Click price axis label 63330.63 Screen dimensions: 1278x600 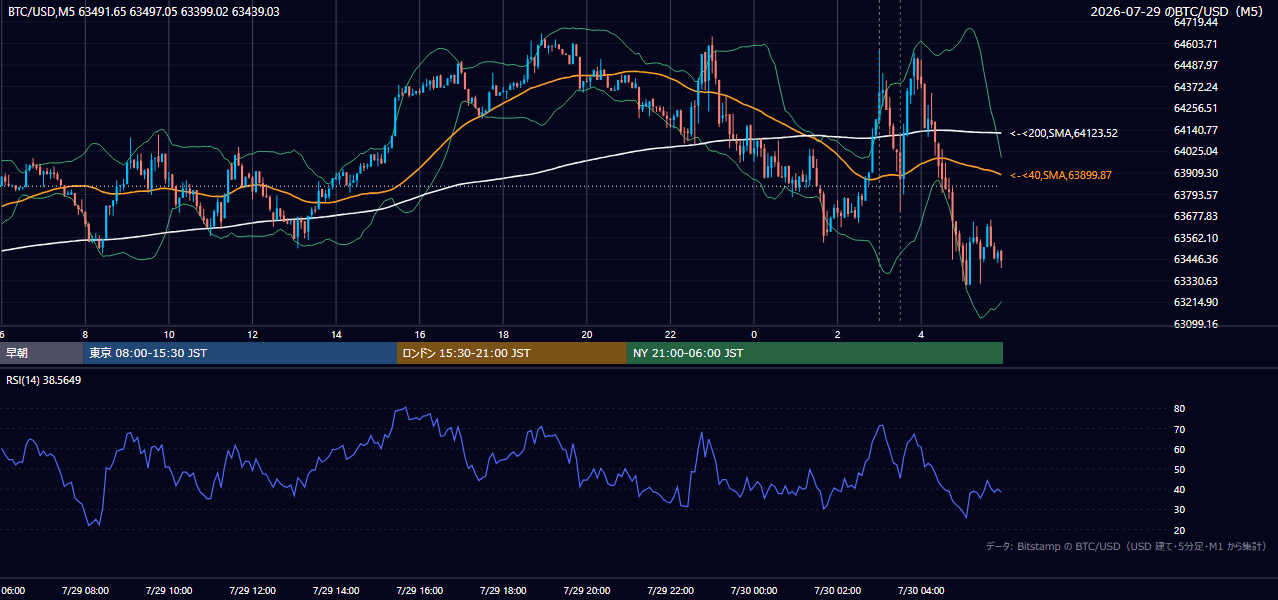[1195, 281]
